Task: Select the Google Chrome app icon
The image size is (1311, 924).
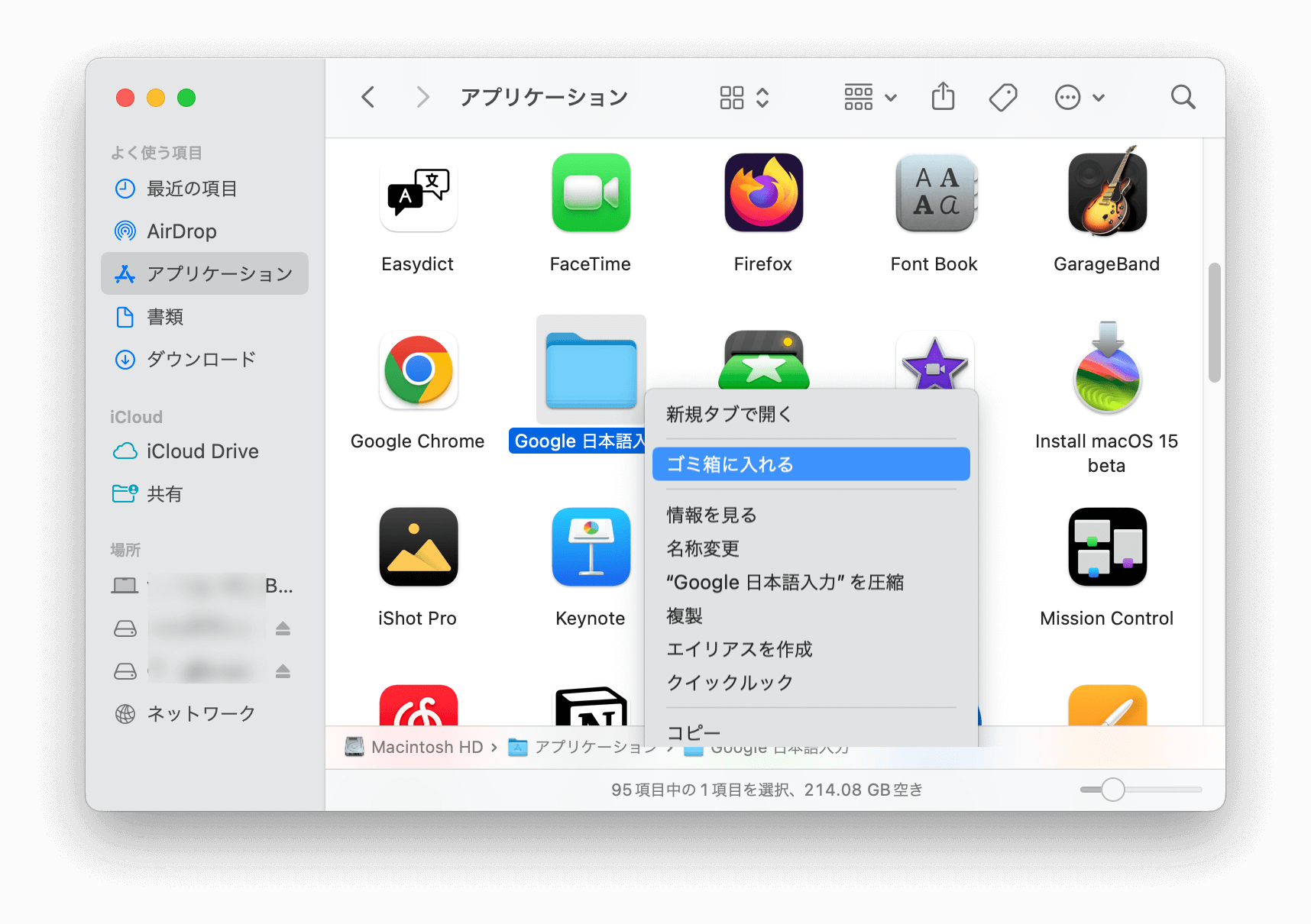Action: point(418,370)
